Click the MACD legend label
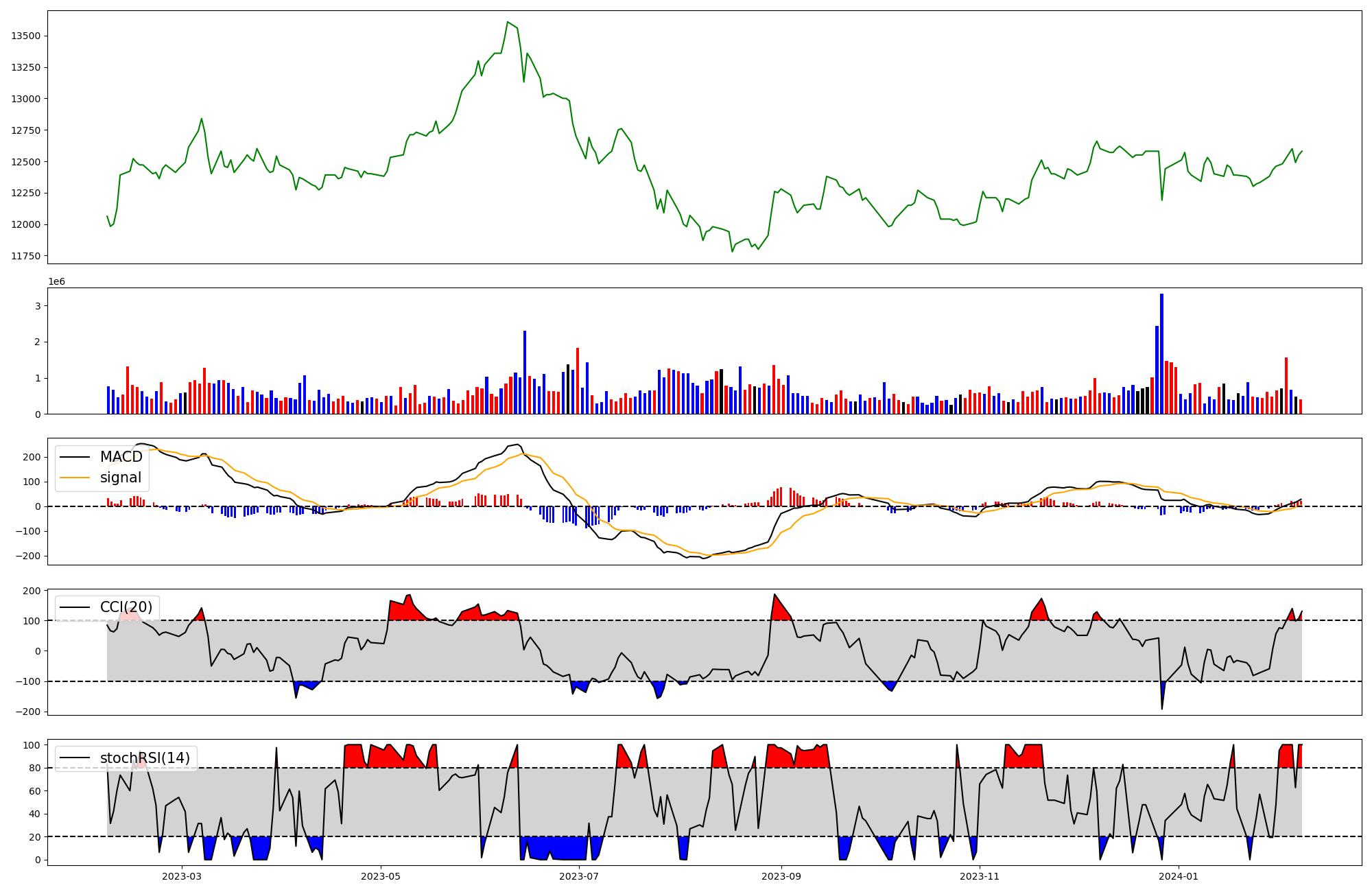Image resolution: width=1372 pixels, height=892 pixels. point(121,457)
